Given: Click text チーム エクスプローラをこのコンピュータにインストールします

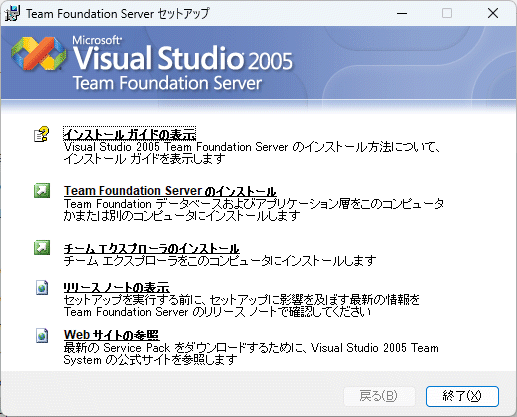Looking at the screenshot, I should point(220,261).
